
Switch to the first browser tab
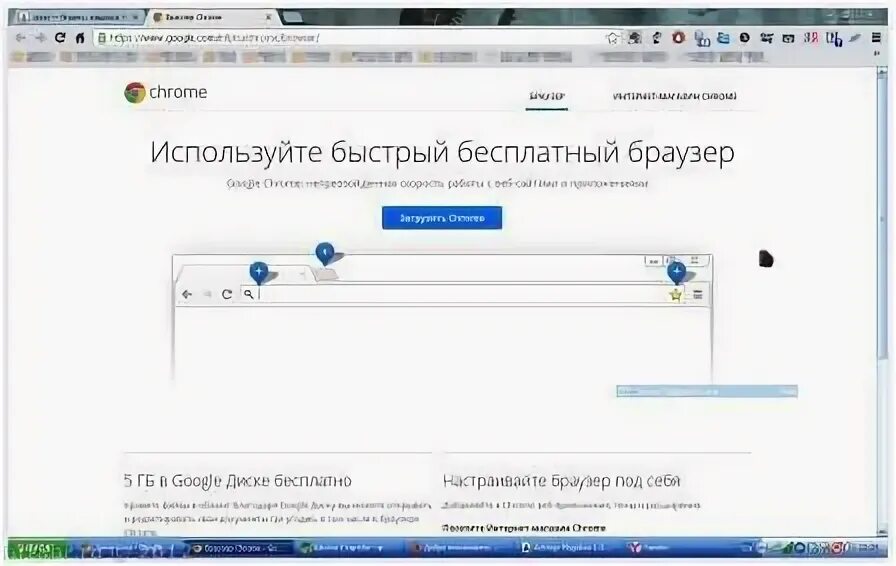click(78, 17)
